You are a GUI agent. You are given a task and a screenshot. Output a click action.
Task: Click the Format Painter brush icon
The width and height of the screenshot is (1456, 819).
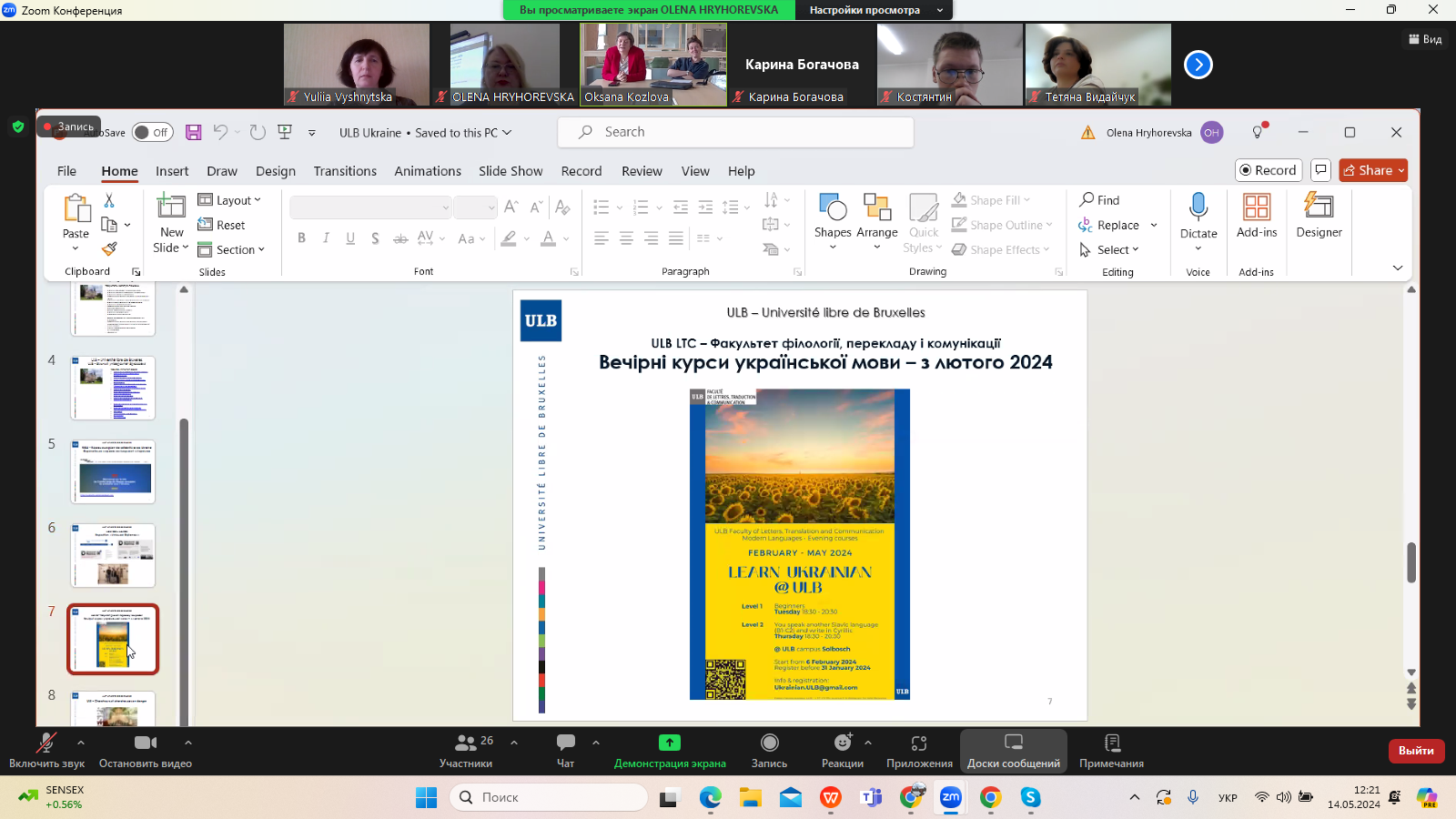coord(109,248)
